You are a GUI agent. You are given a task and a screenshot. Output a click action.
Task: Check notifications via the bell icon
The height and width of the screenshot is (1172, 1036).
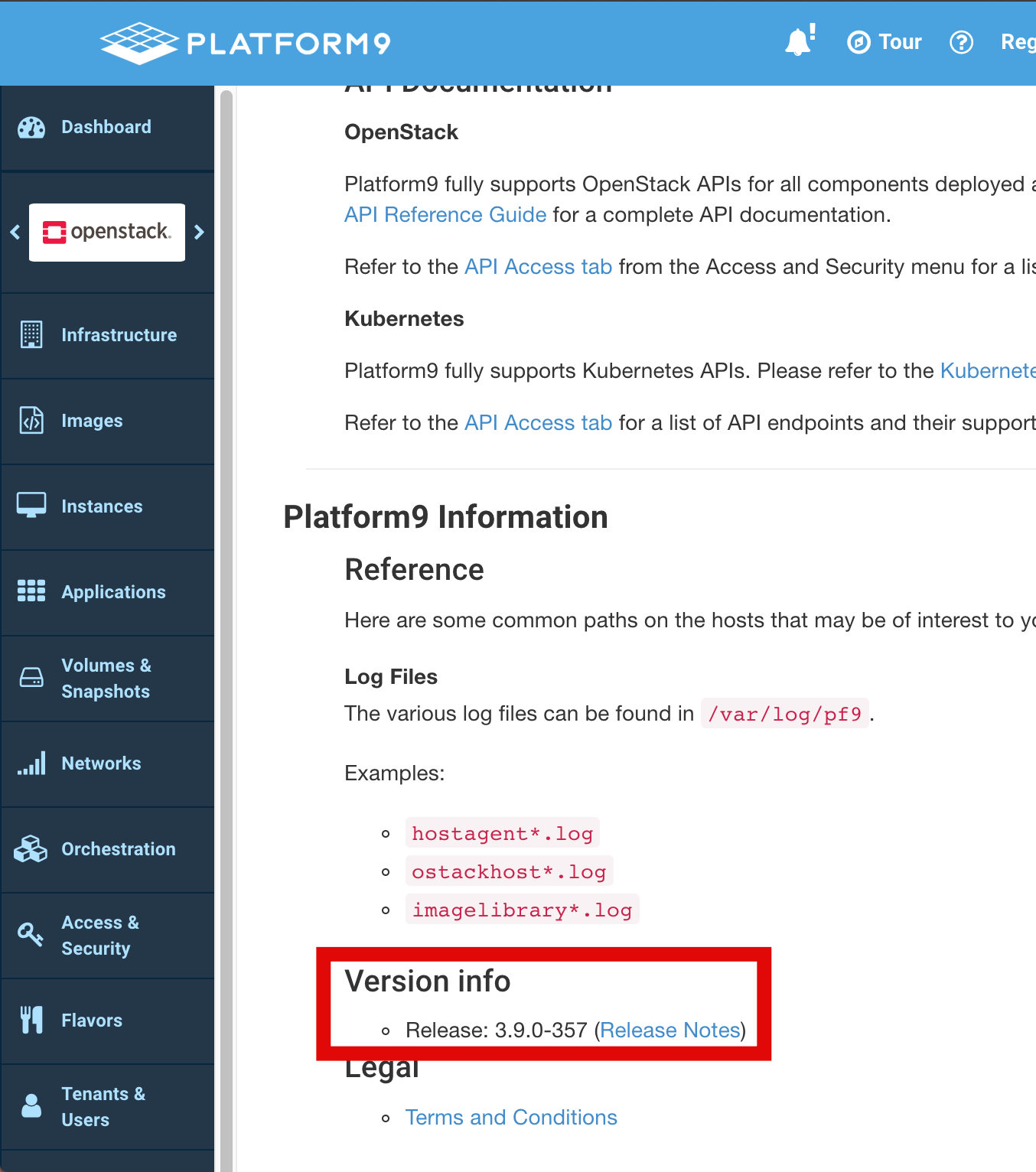pos(800,41)
